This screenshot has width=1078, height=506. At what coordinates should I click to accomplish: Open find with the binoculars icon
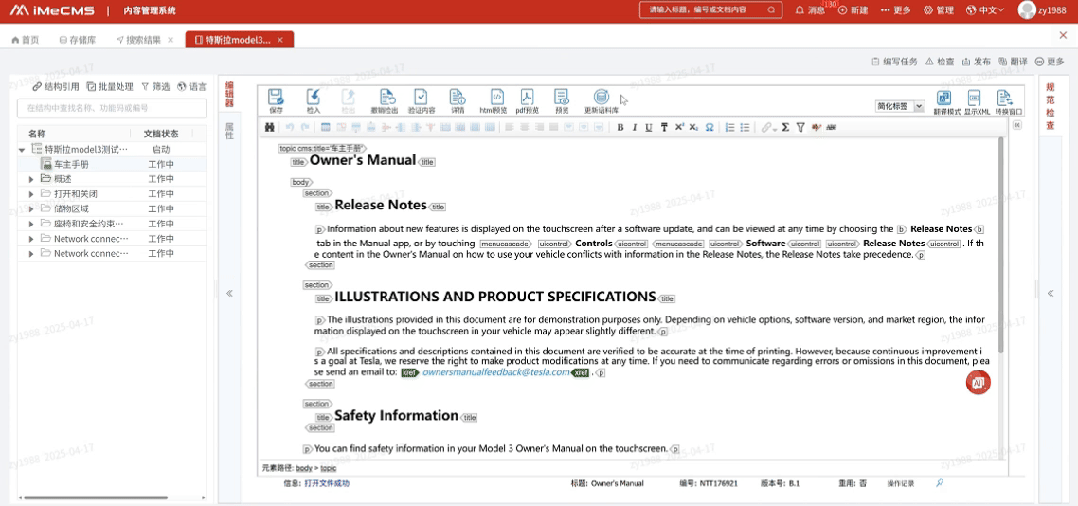pos(270,127)
